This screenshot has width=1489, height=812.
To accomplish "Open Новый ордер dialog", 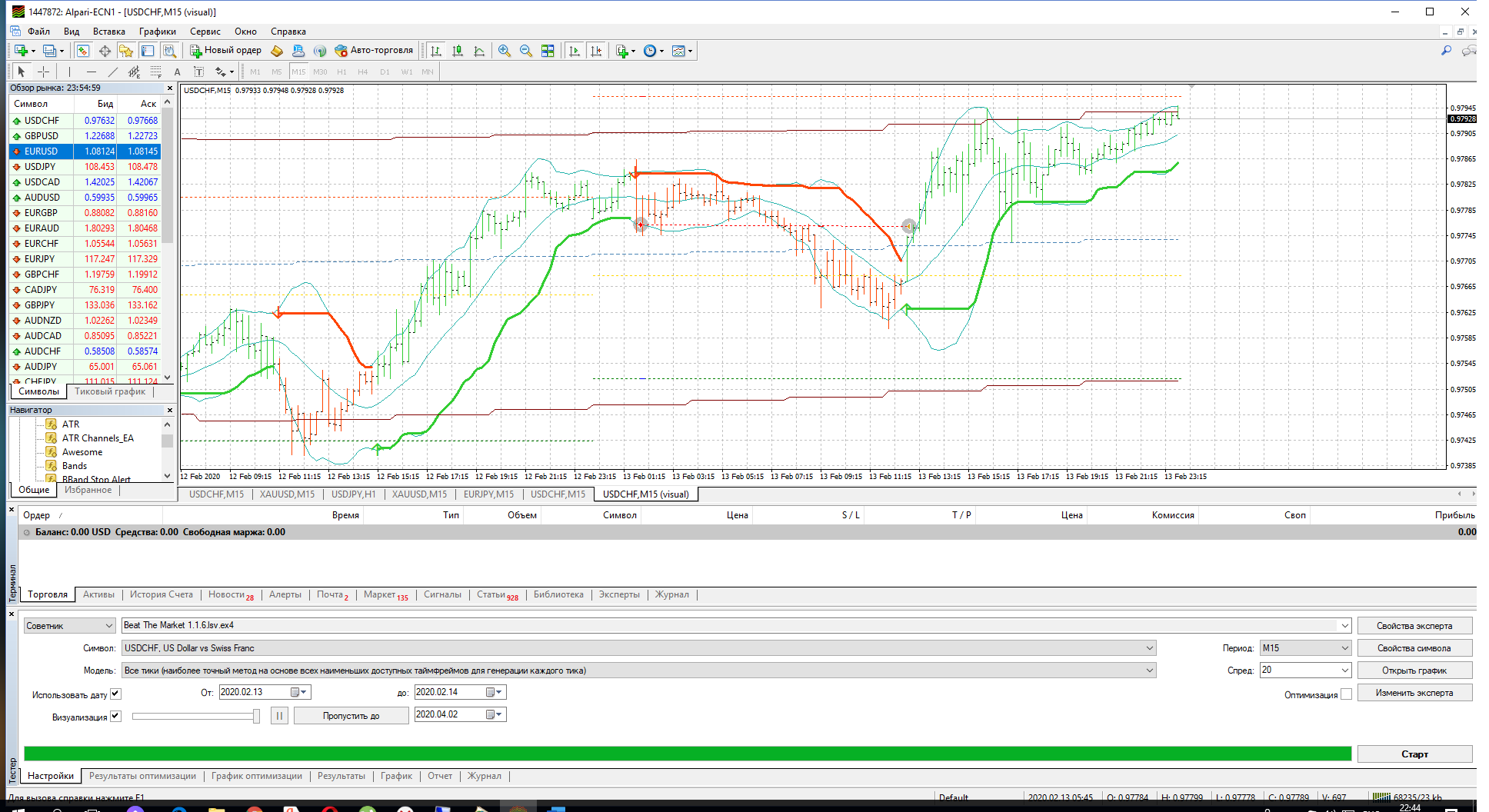I will tap(226, 51).
